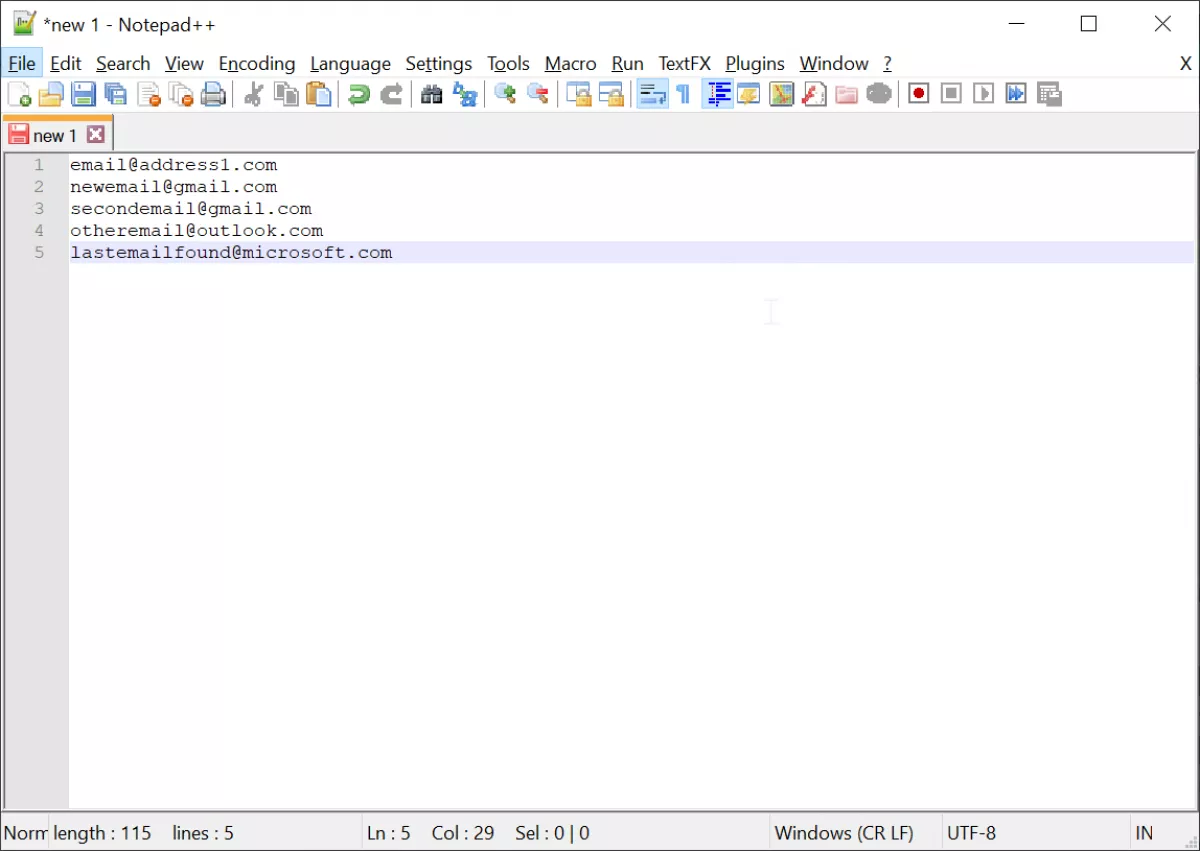Open the Macro menu
The height and width of the screenshot is (851, 1200).
coord(570,63)
